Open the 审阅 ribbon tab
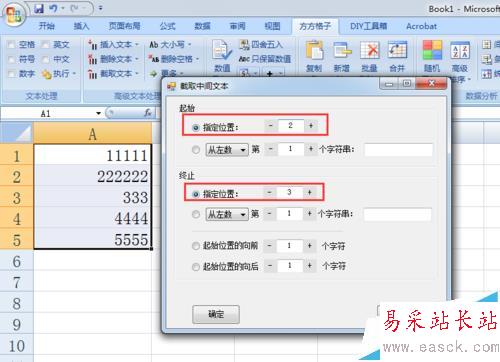Viewport: 500px width, 362px height. pos(237,26)
